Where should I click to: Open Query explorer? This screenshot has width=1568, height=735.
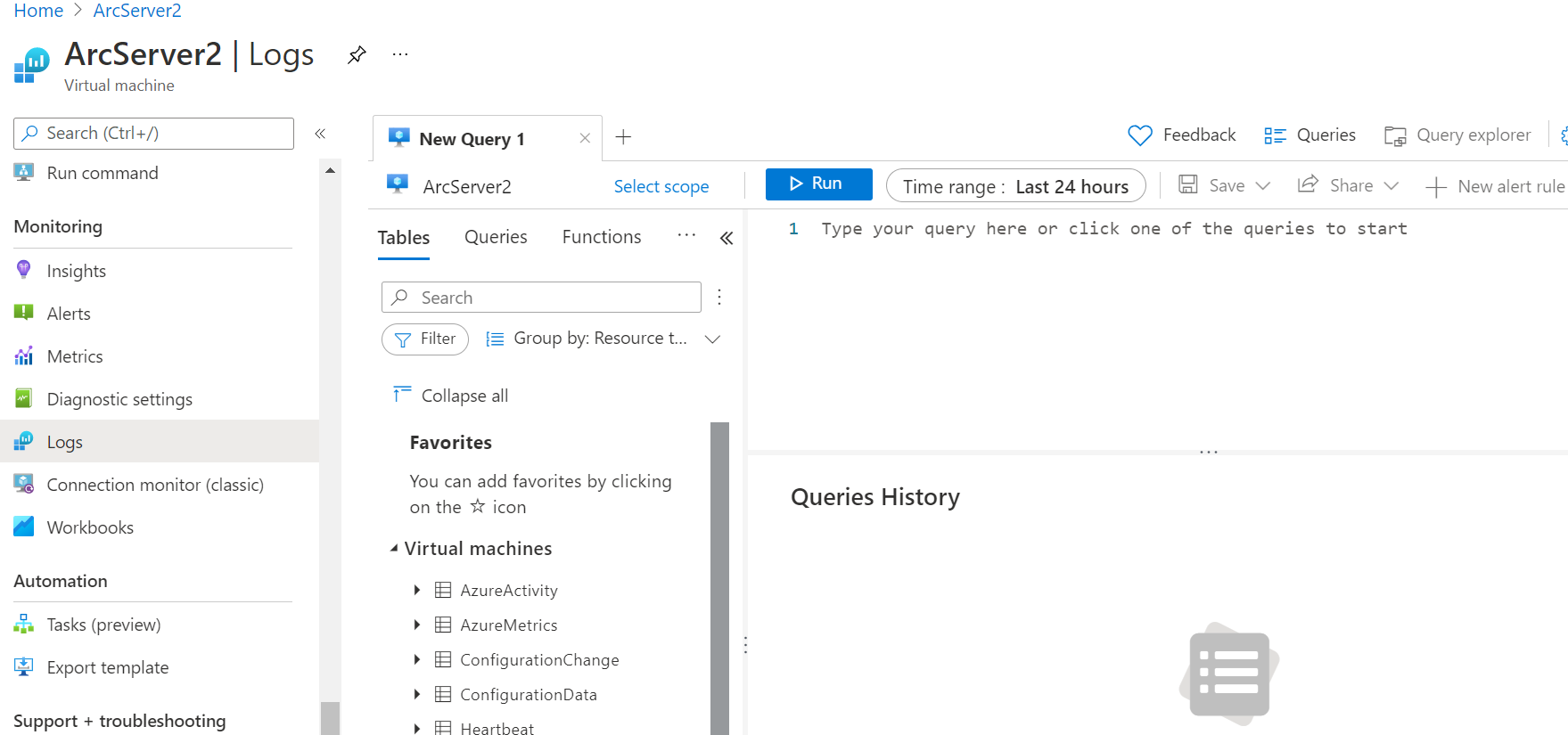pyautogui.click(x=1457, y=135)
